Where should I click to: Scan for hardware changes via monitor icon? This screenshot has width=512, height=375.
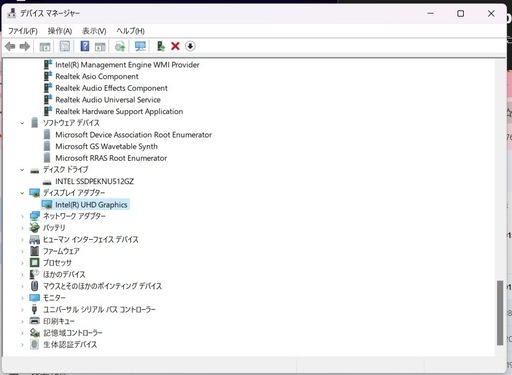click(140, 46)
